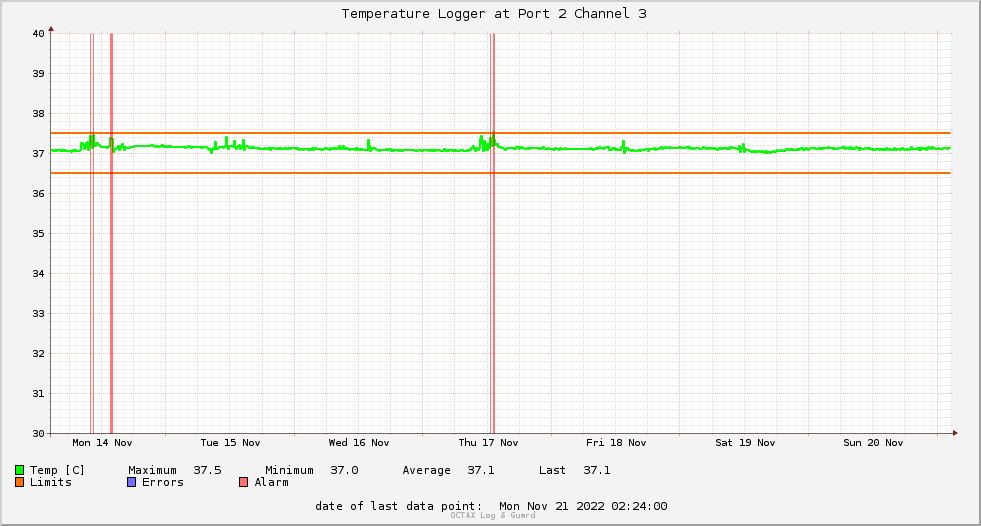
Task: Click the 'Temp [C]' legend label
Action: (57, 470)
